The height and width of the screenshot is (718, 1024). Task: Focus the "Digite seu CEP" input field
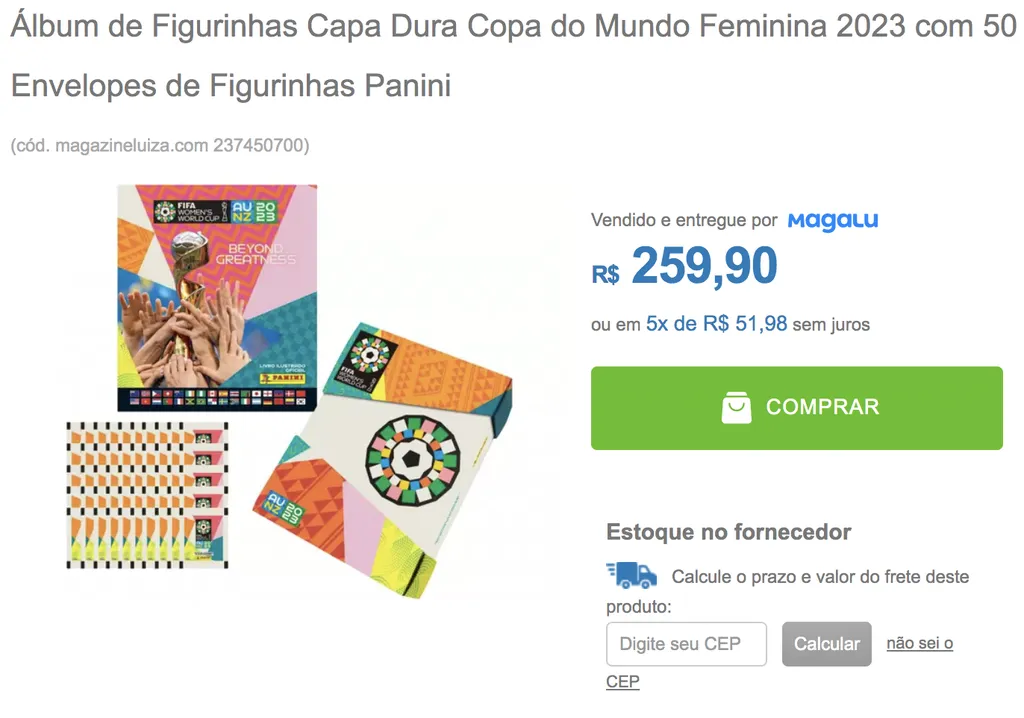pyautogui.click(x=686, y=644)
